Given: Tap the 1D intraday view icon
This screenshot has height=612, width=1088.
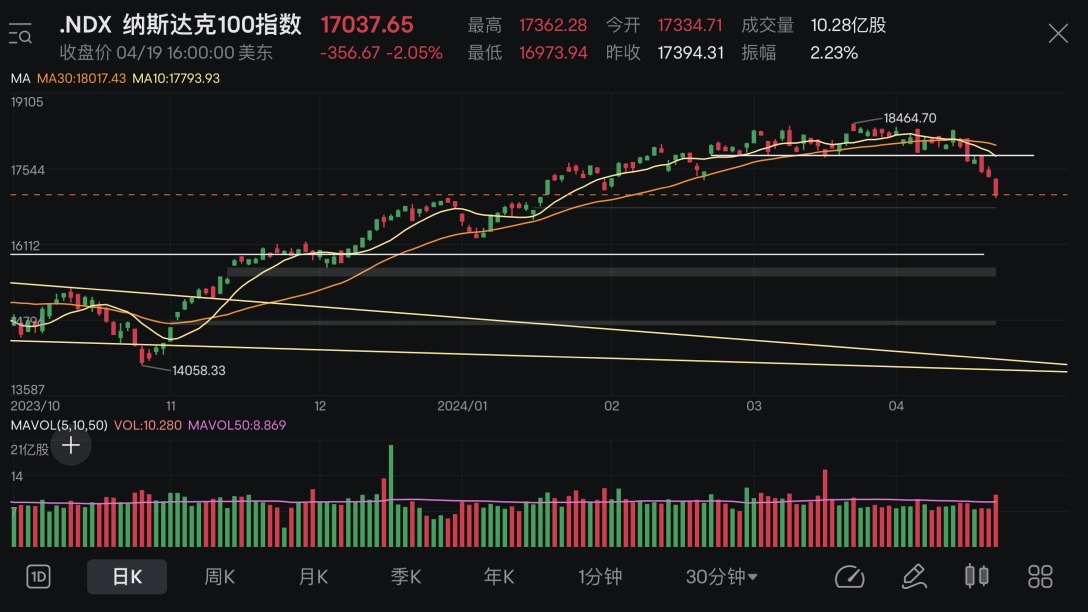Looking at the screenshot, I should pos(38,576).
